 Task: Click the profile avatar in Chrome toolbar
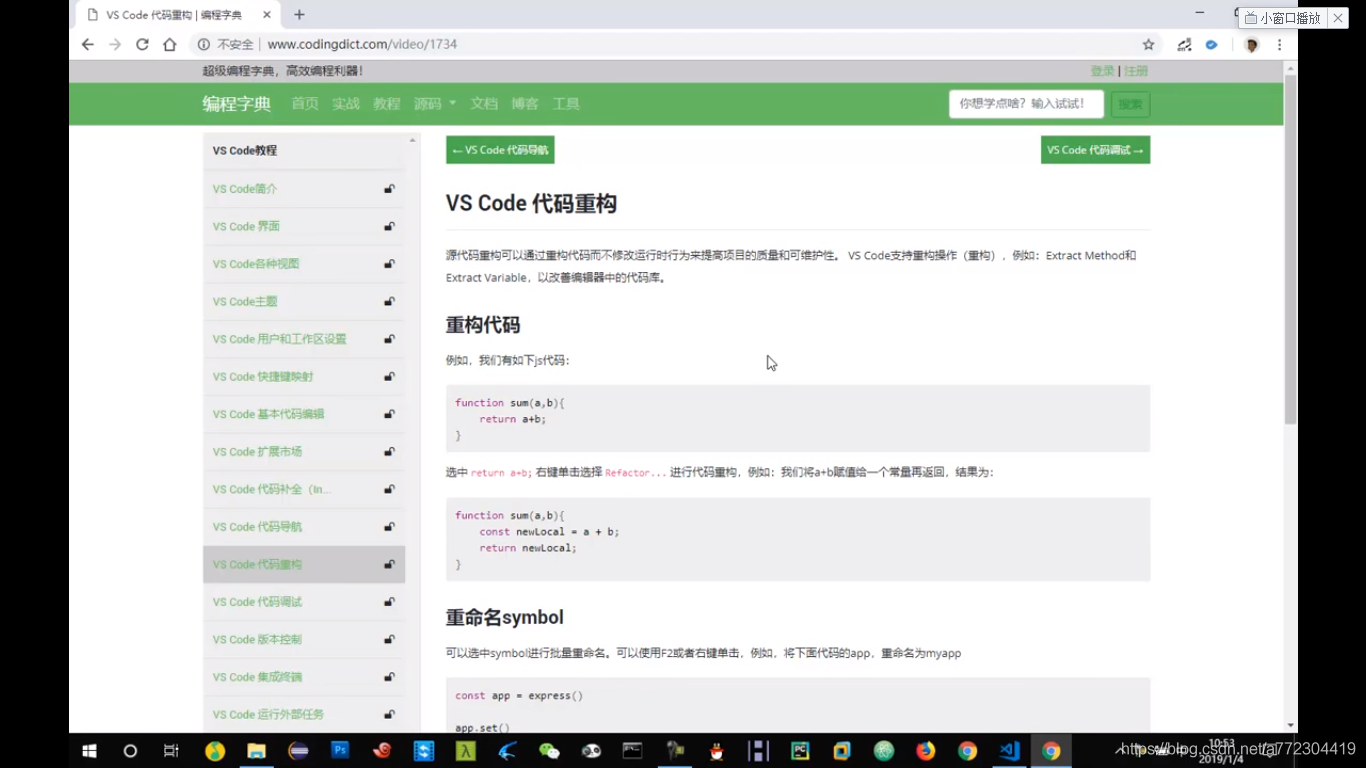[1251, 45]
